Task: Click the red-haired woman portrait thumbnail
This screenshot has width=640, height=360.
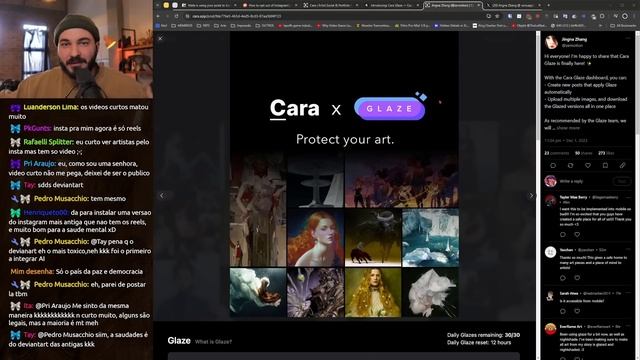Action: (x=316, y=238)
